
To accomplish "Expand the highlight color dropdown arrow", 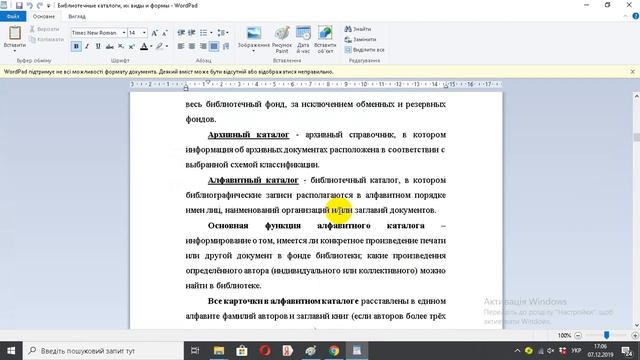I will point(167,46).
